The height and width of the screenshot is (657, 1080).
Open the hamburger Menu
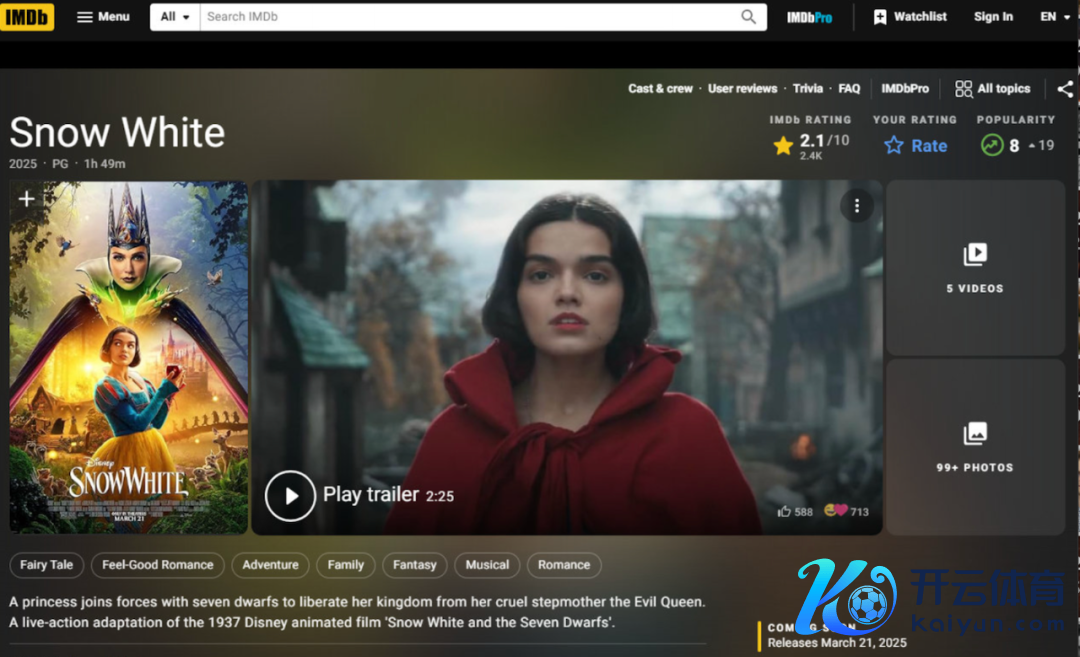pos(104,17)
